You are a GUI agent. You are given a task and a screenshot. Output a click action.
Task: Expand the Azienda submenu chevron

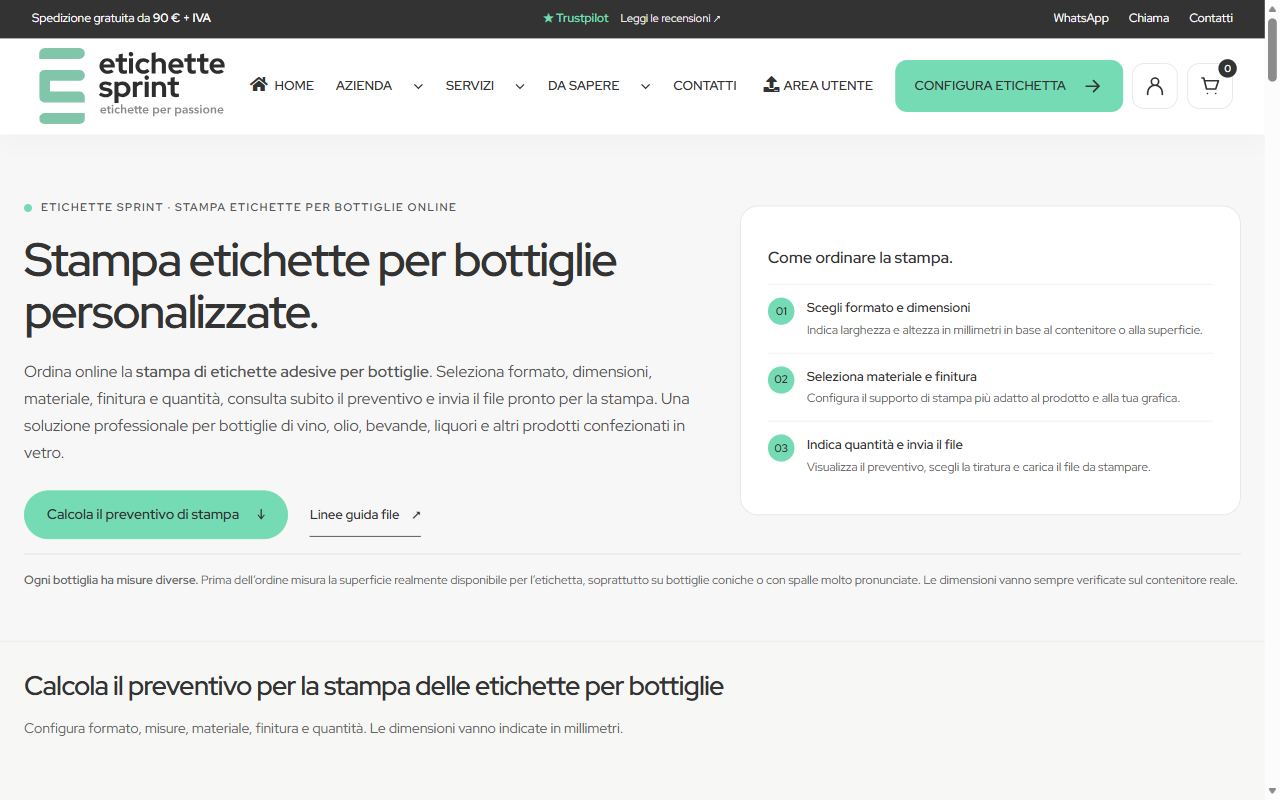coord(418,86)
